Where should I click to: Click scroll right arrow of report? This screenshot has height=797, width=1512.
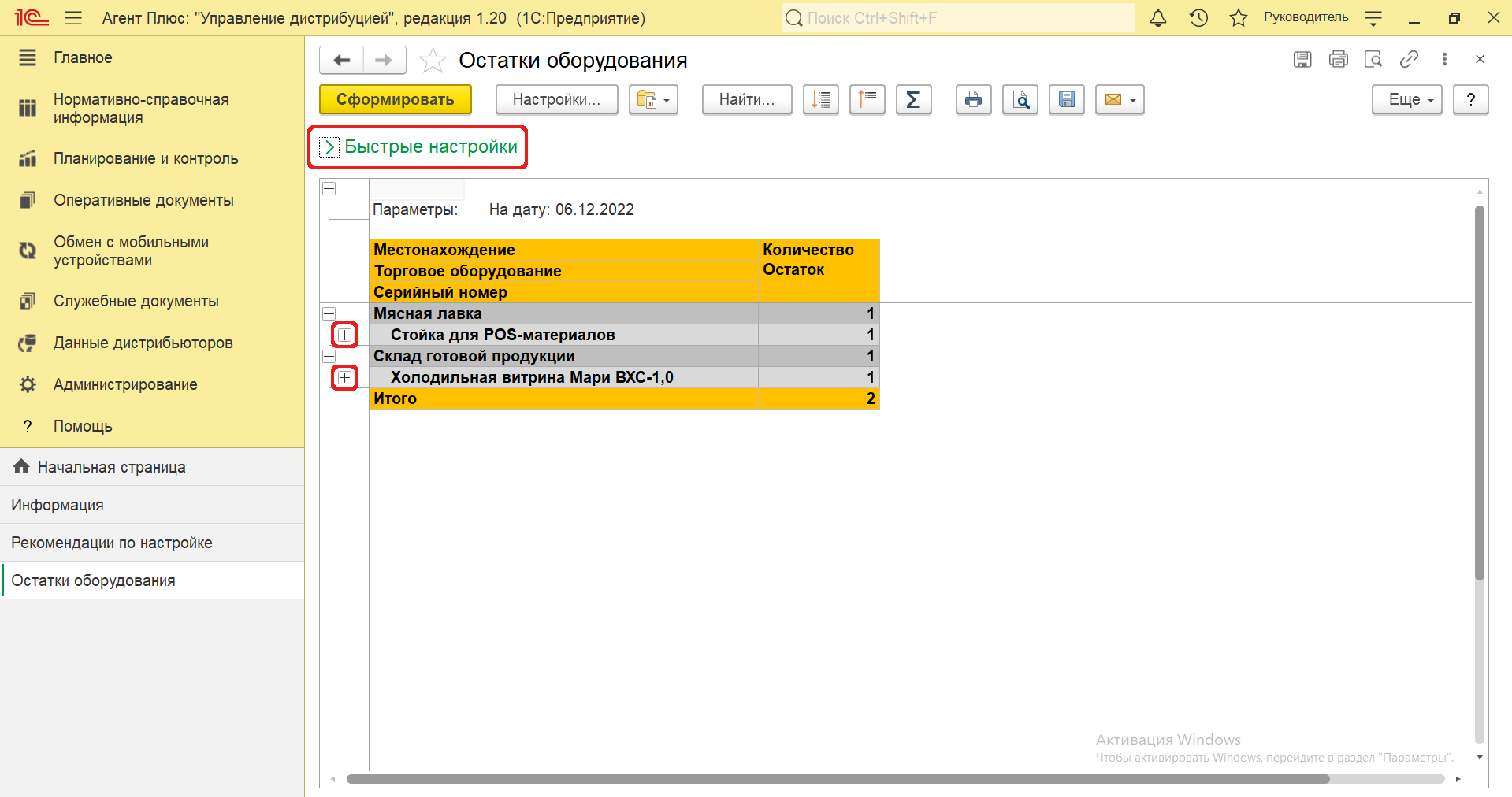pos(1458,779)
